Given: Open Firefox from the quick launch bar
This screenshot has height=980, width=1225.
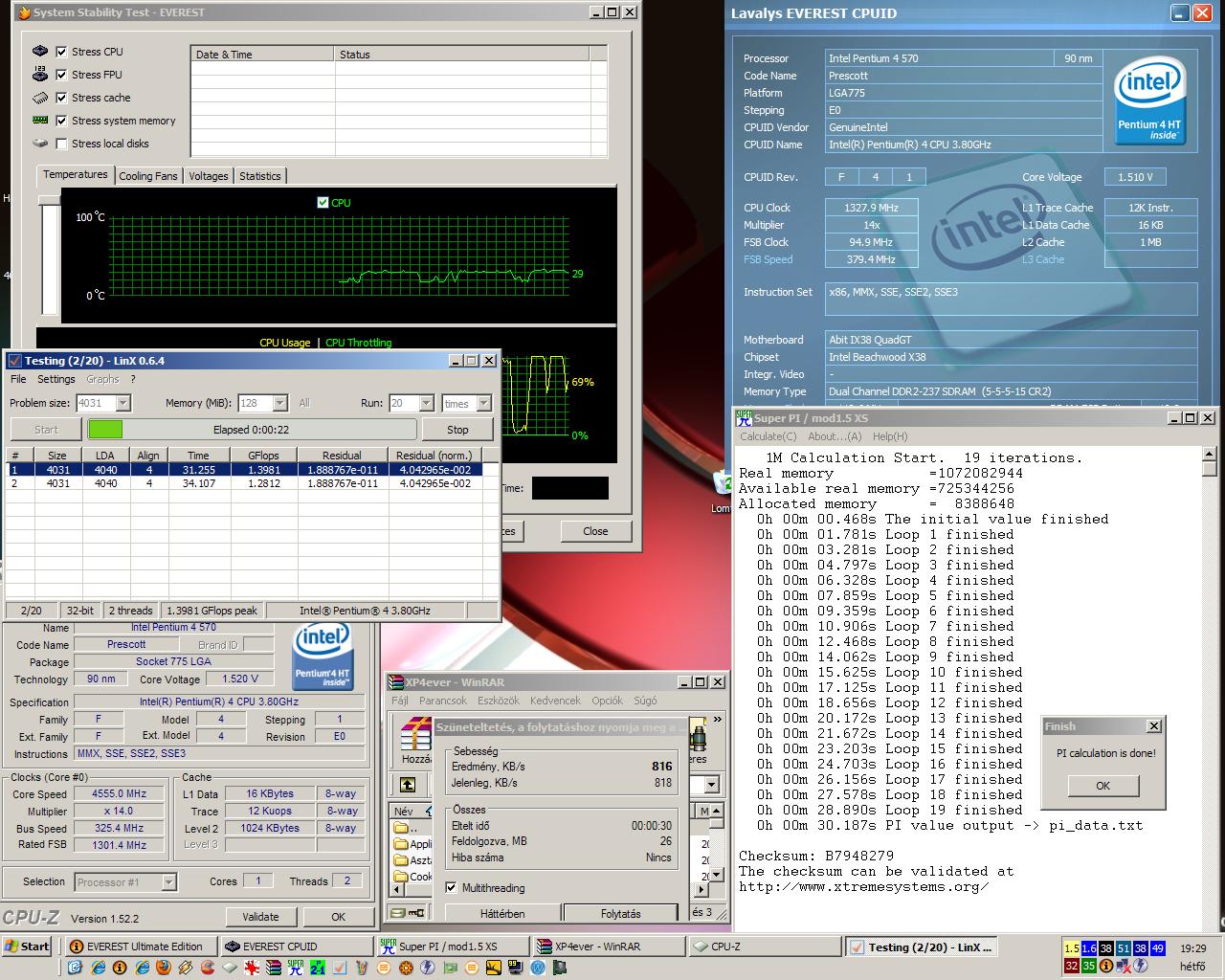Looking at the screenshot, I should 164,968.
